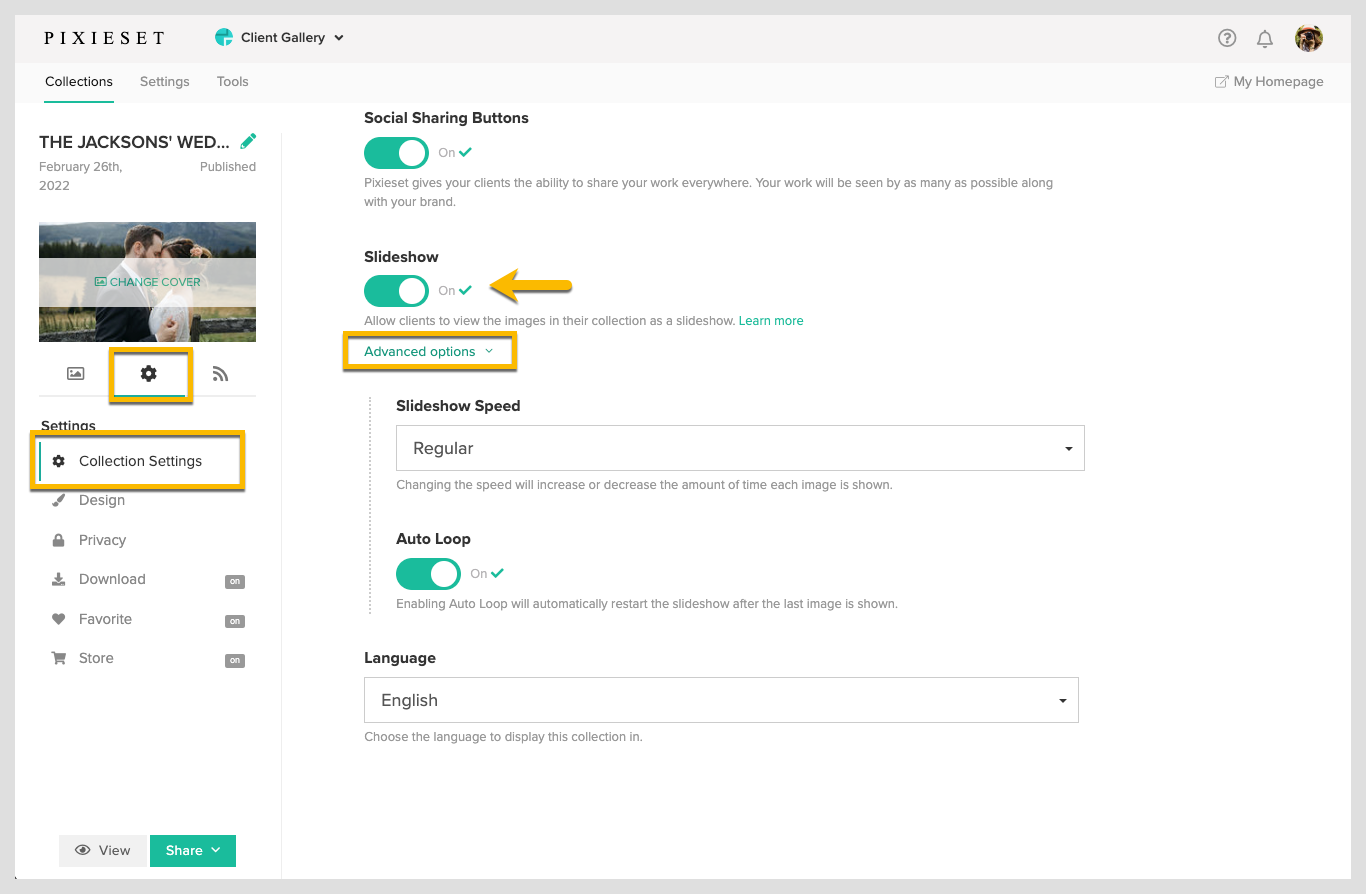Image resolution: width=1366 pixels, height=894 pixels.
Task: Turn off Social Sharing Buttons toggle
Action: (396, 153)
